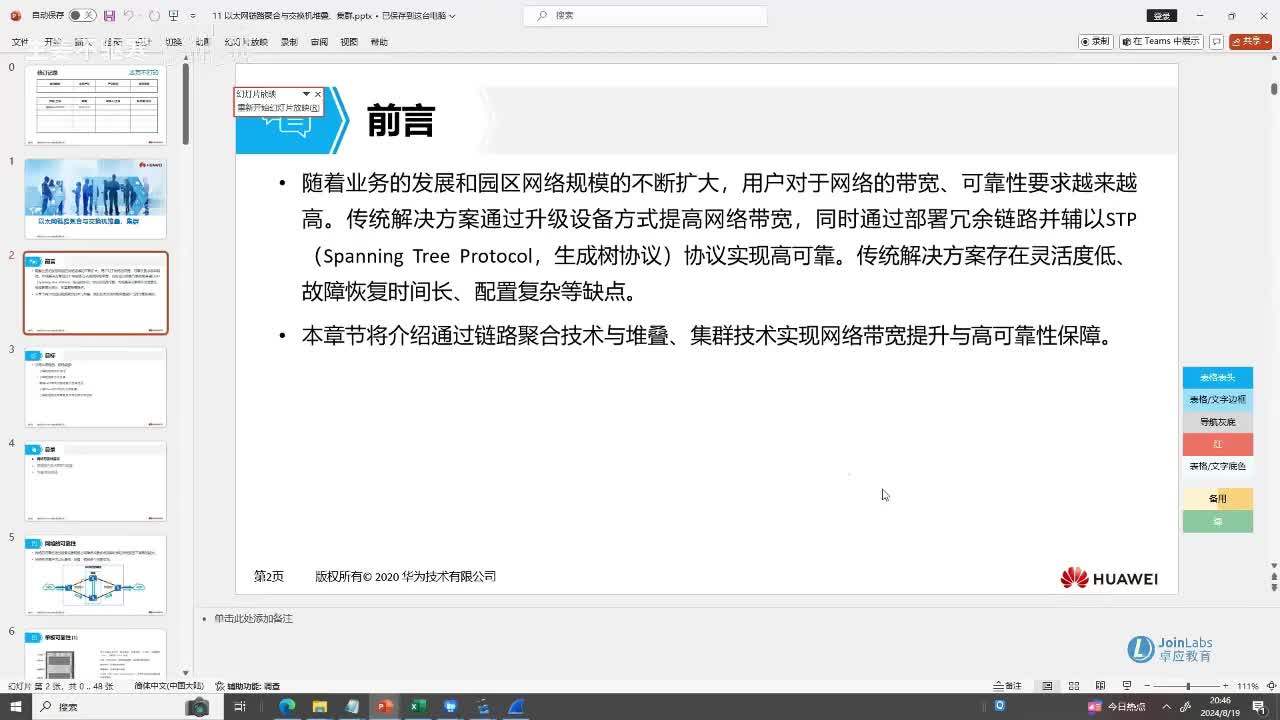Open Task View on taskbar

tap(240, 707)
